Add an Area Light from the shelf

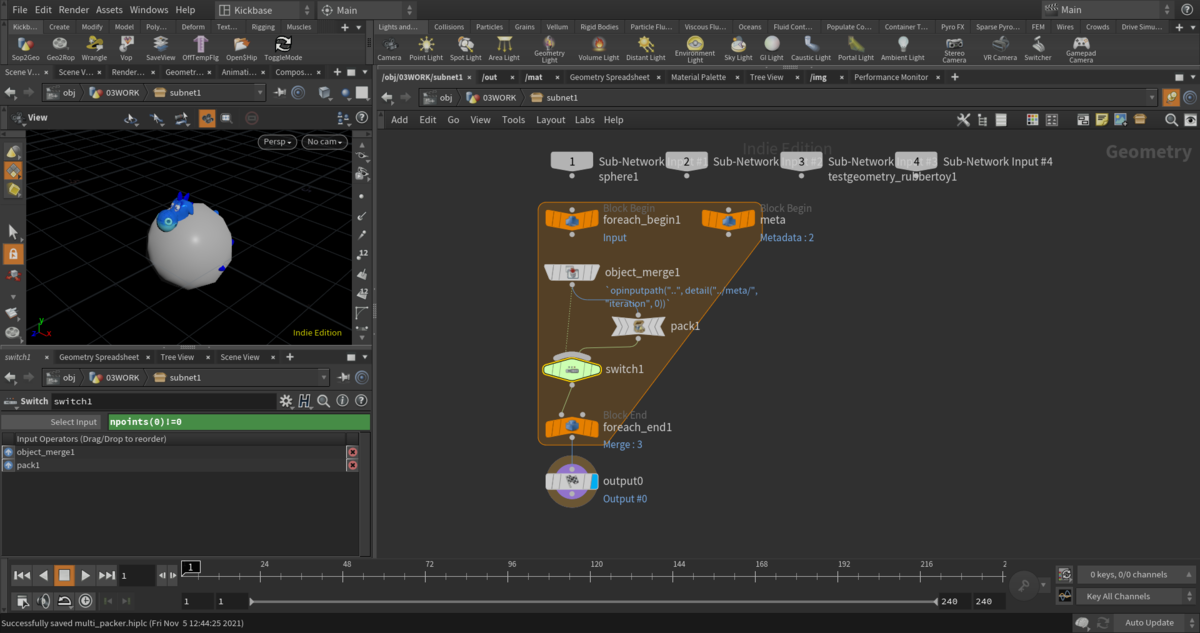tap(504, 48)
